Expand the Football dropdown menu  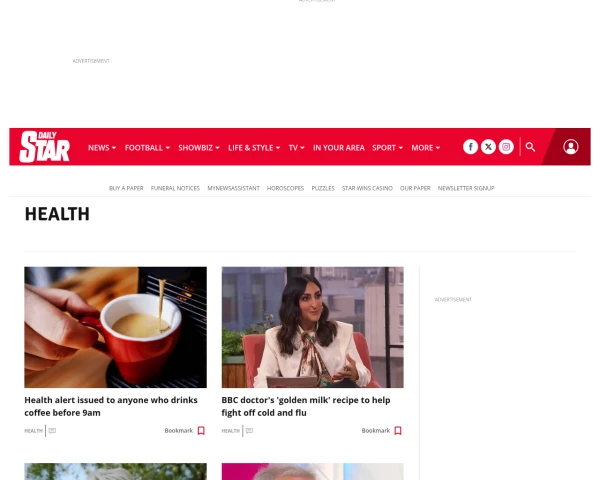147,148
